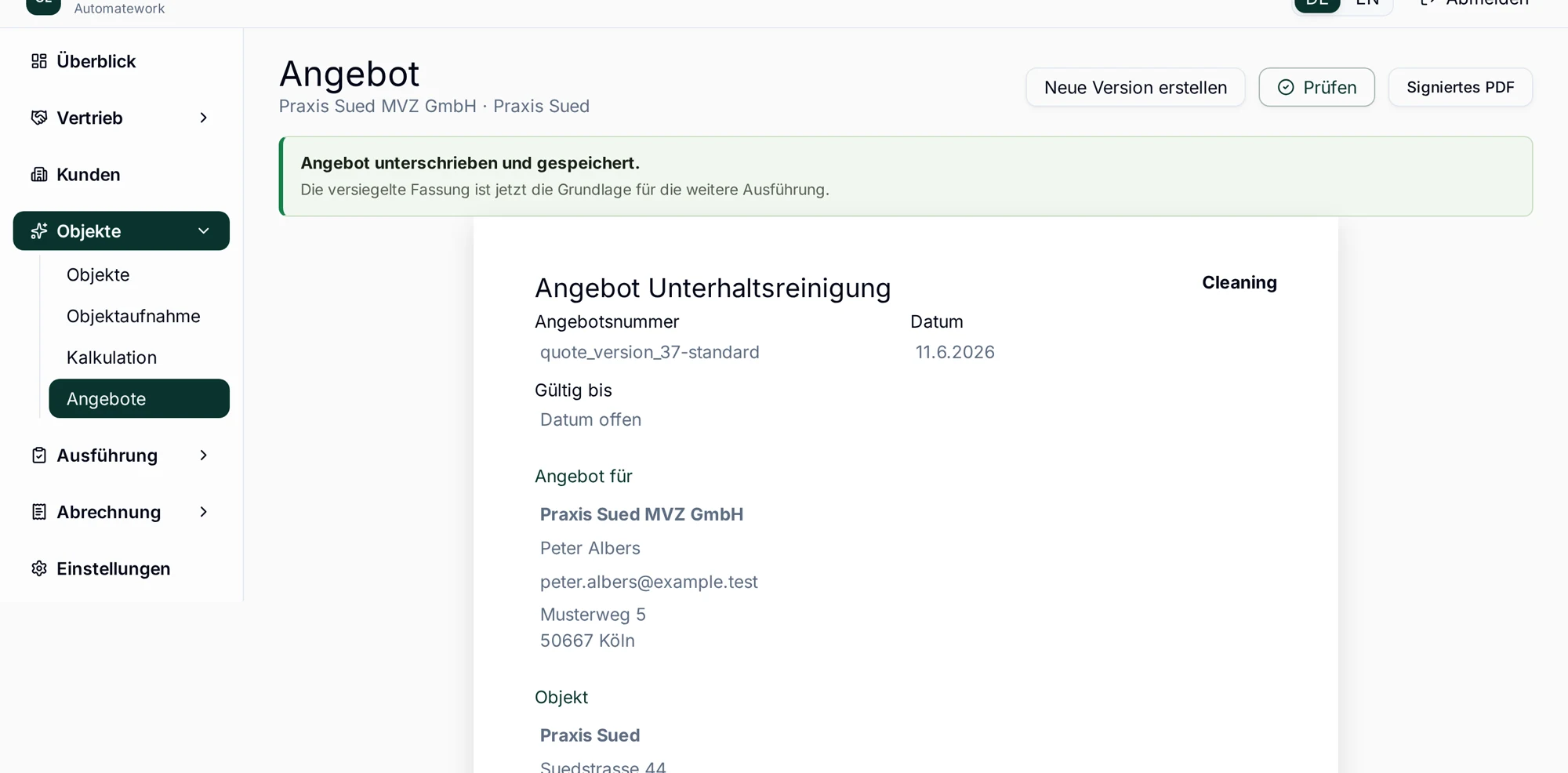Viewport: 1568px width, 773px height.
Task: Click the Vertrieb handshake icon
Action: tap(39, 118)
